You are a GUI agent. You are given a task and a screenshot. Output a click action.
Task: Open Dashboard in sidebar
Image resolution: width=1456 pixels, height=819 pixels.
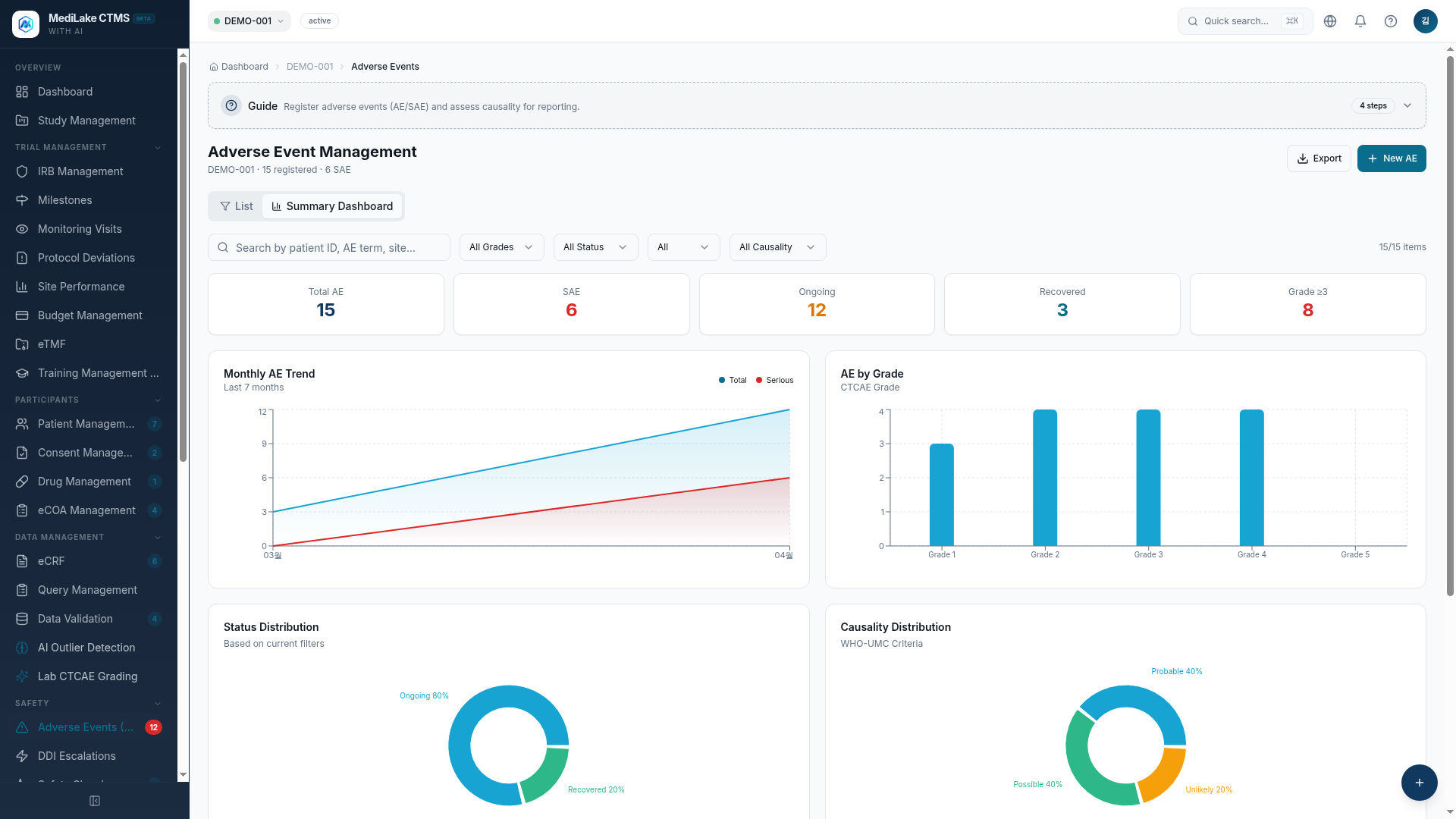coord(89,92)
